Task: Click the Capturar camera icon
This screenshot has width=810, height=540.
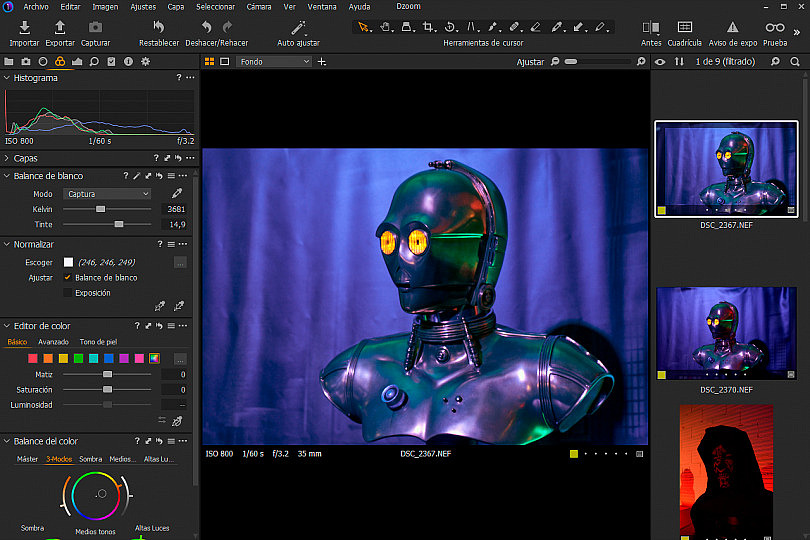Action: pos(96,27)
